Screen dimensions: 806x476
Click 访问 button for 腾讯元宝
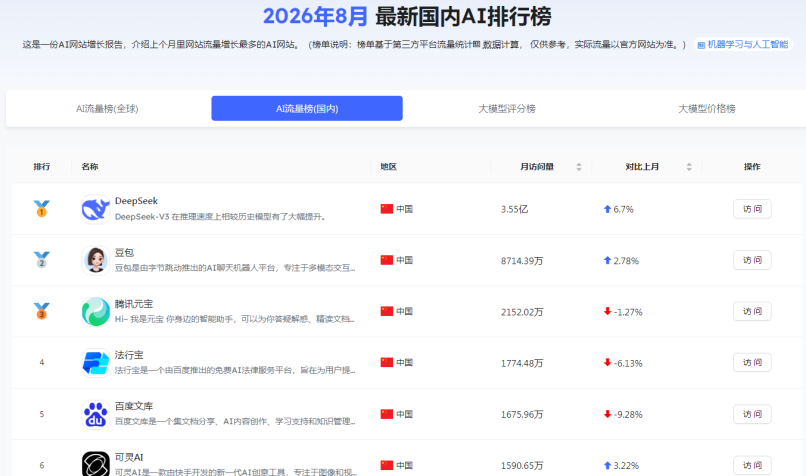coord(752,311)
